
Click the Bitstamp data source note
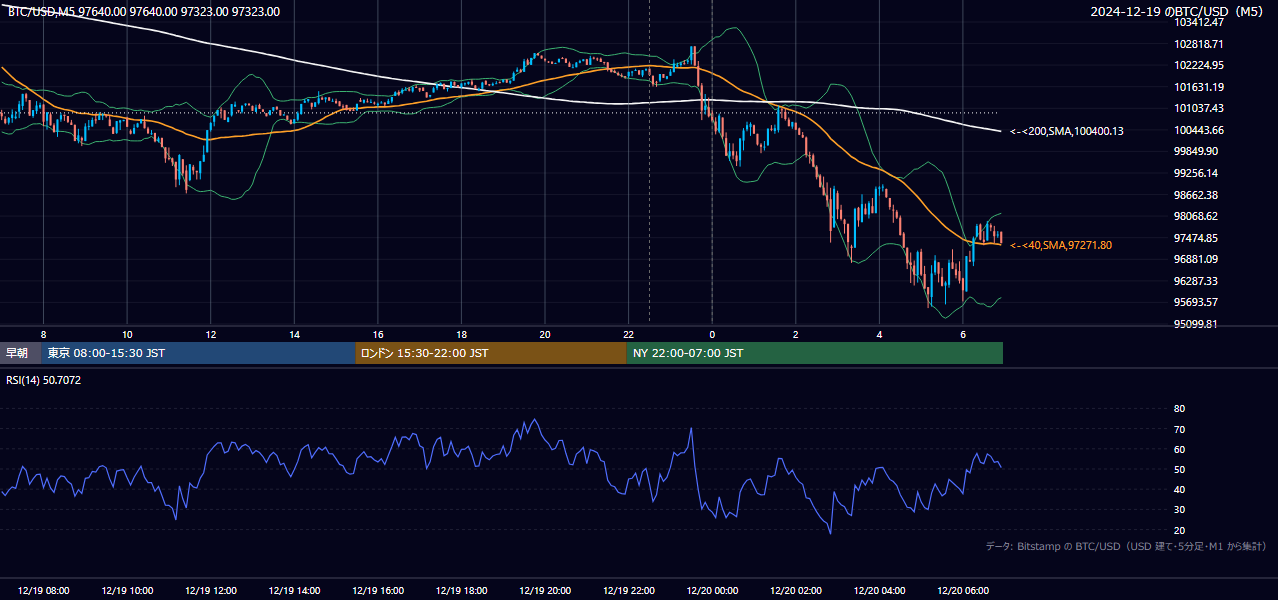point(1126,546)
